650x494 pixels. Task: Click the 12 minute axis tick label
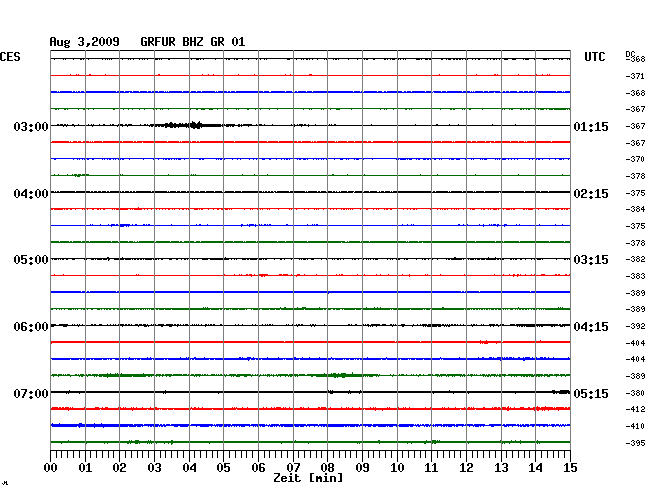(x=466, y=468)
